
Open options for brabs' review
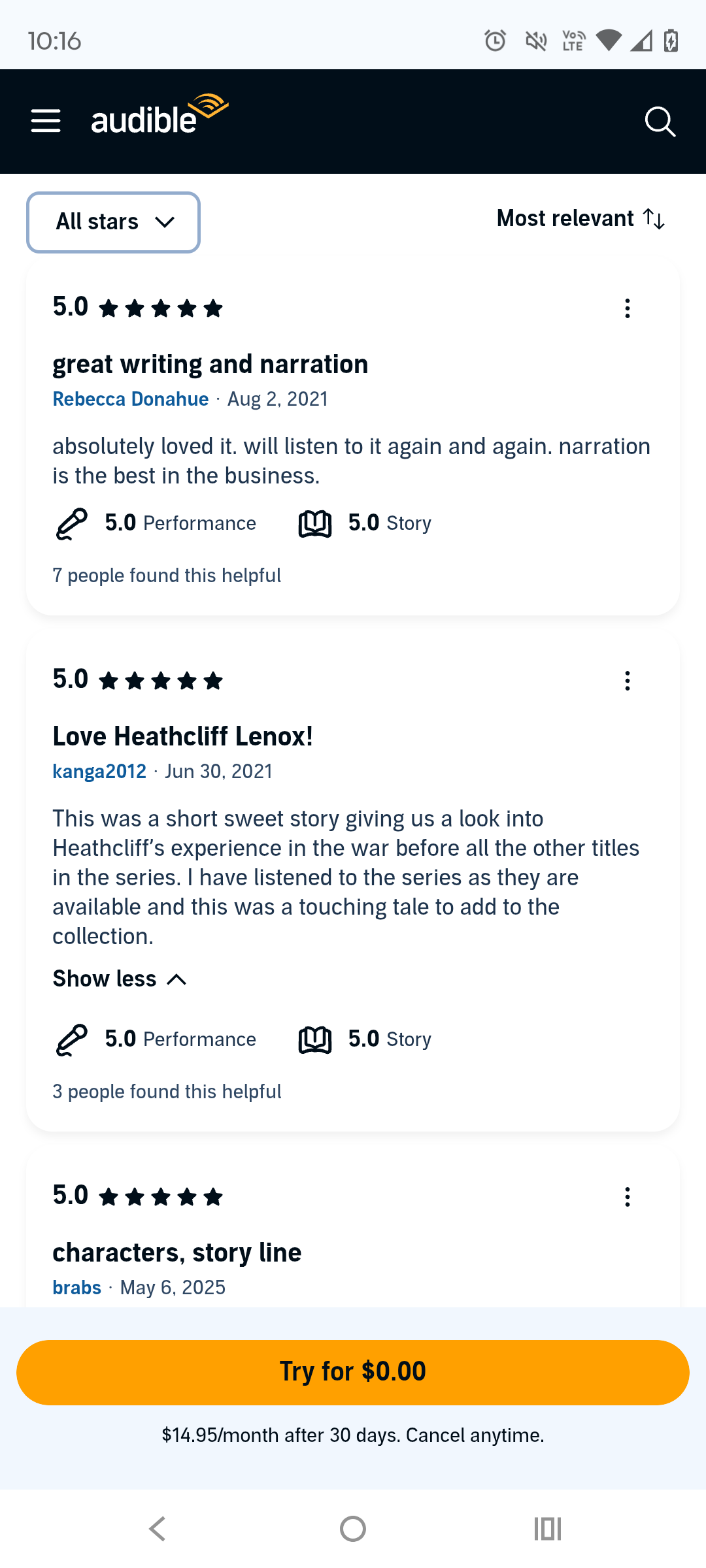pyautogui.click(x=628, y=1197)
